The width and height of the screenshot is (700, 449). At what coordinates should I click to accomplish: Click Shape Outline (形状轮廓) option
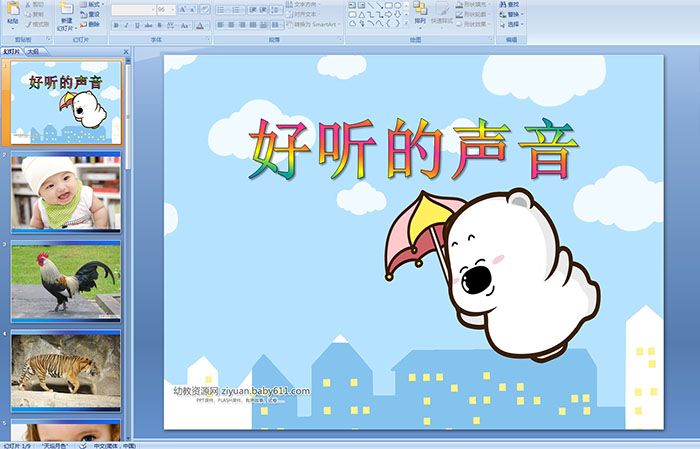pos(474,14)
